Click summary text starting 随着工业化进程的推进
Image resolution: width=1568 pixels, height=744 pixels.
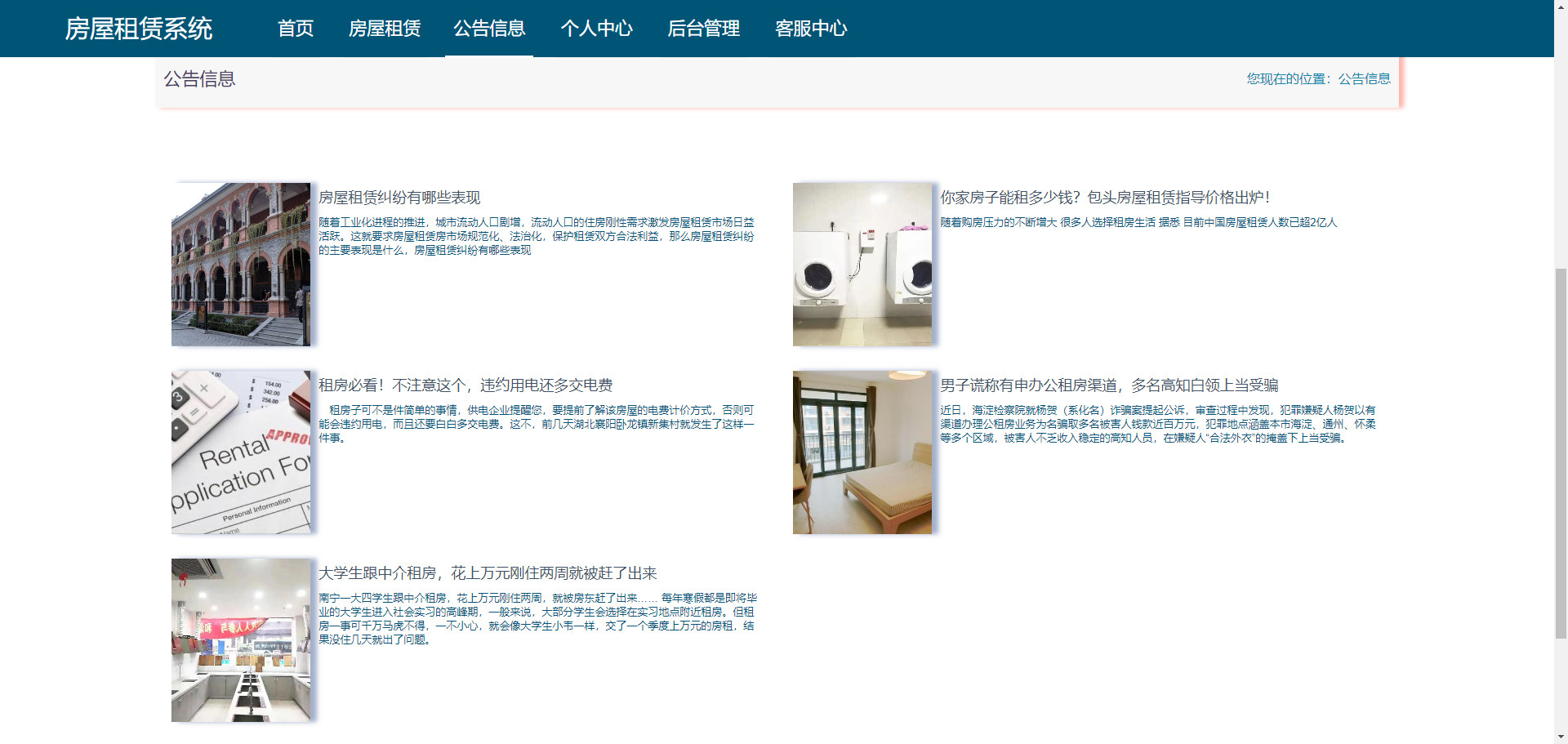537,236
